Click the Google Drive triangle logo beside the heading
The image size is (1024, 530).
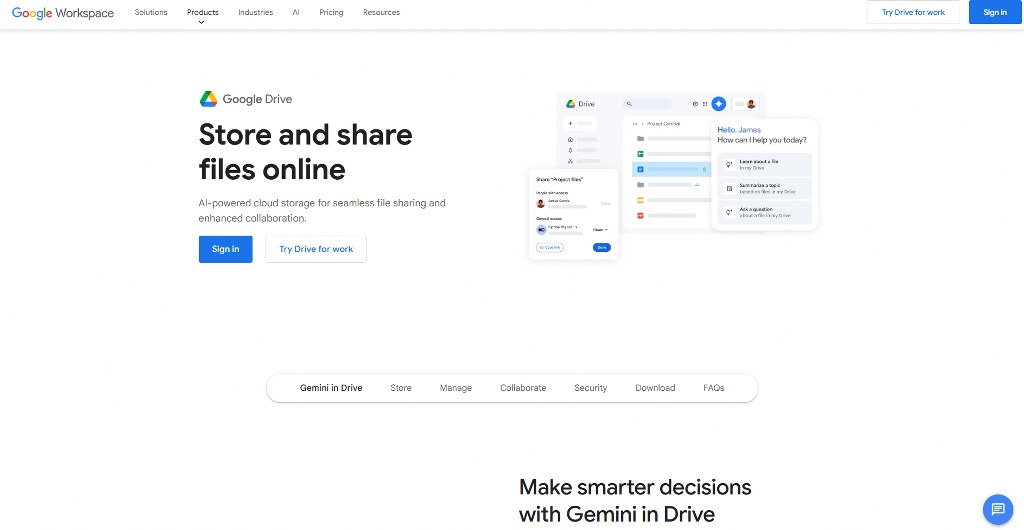point(208,99)
